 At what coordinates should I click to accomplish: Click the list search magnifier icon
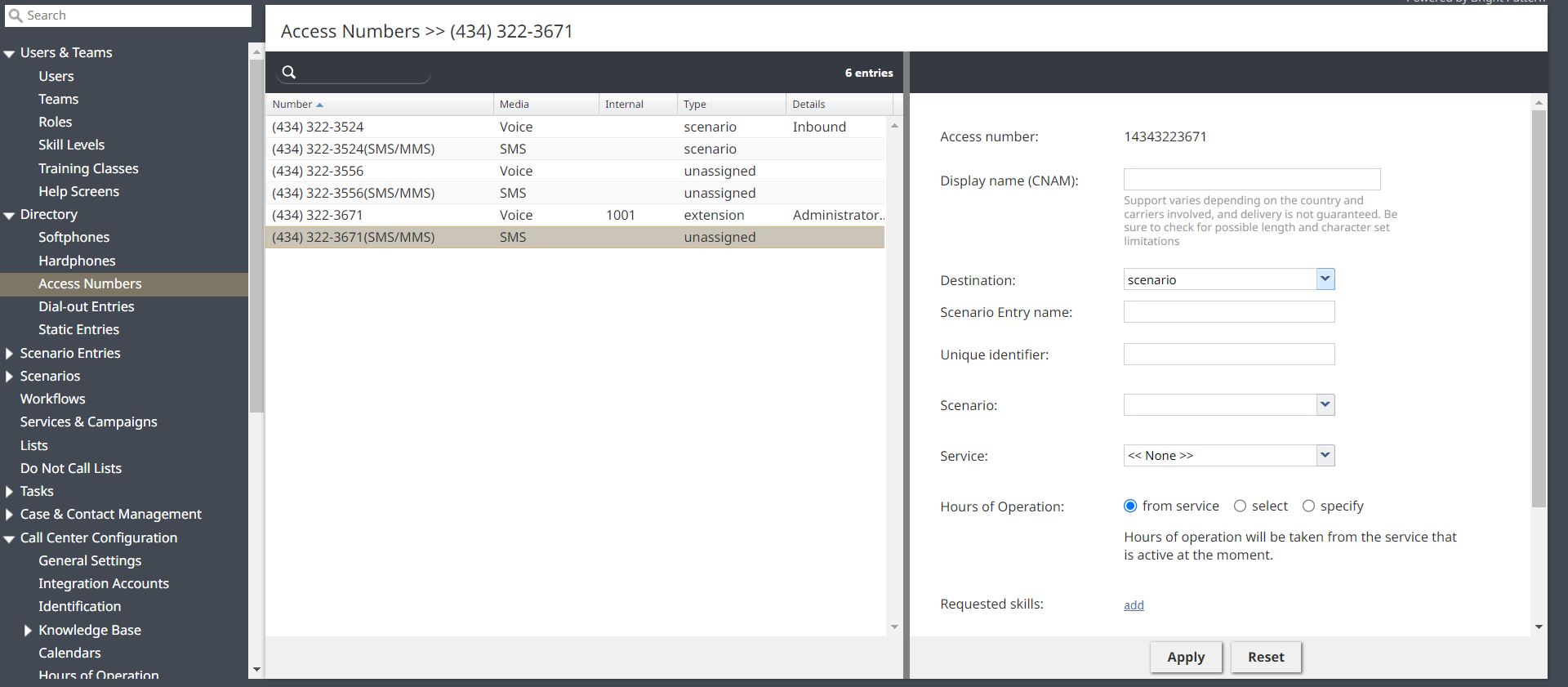289,73
